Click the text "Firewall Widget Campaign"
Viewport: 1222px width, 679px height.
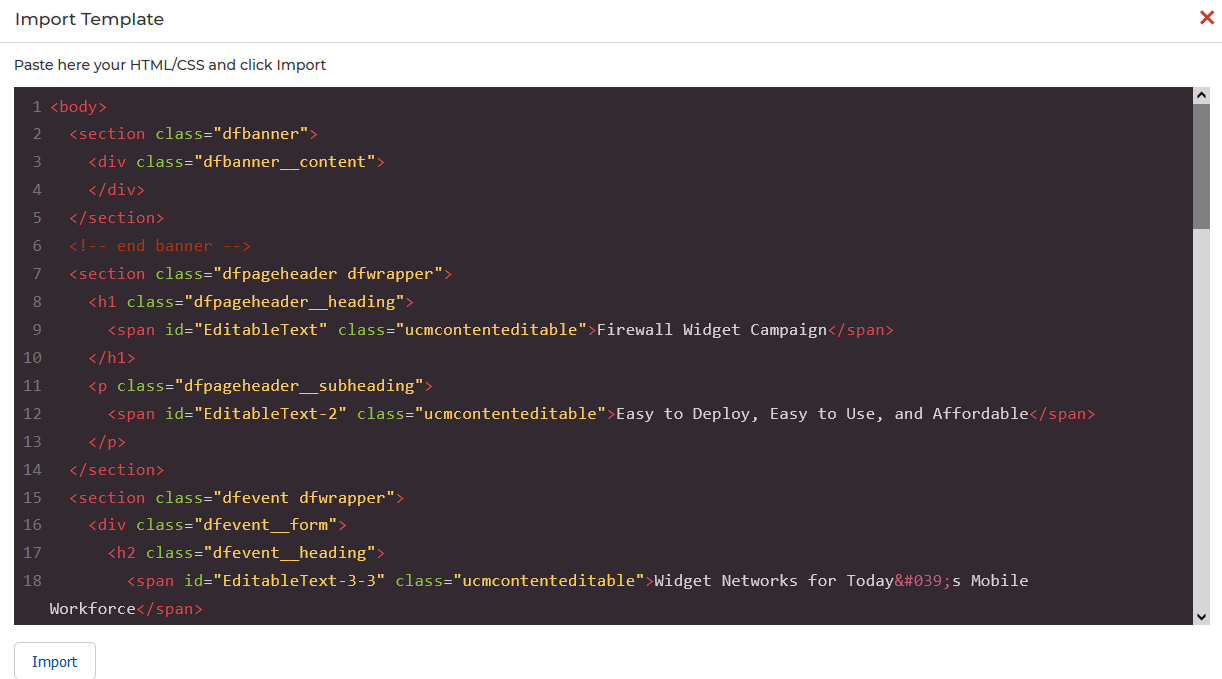pos(712,330)
